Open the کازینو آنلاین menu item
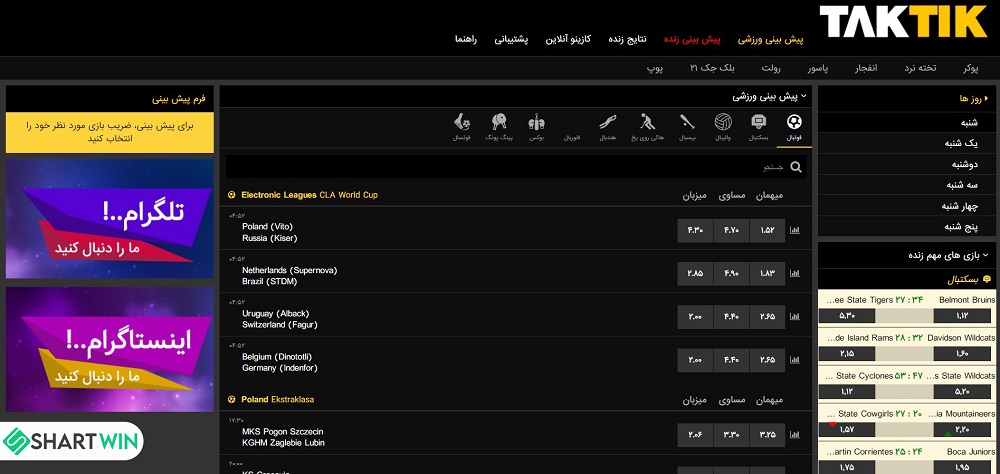This screenshot has height=474, width=1000. click(568, 39)
